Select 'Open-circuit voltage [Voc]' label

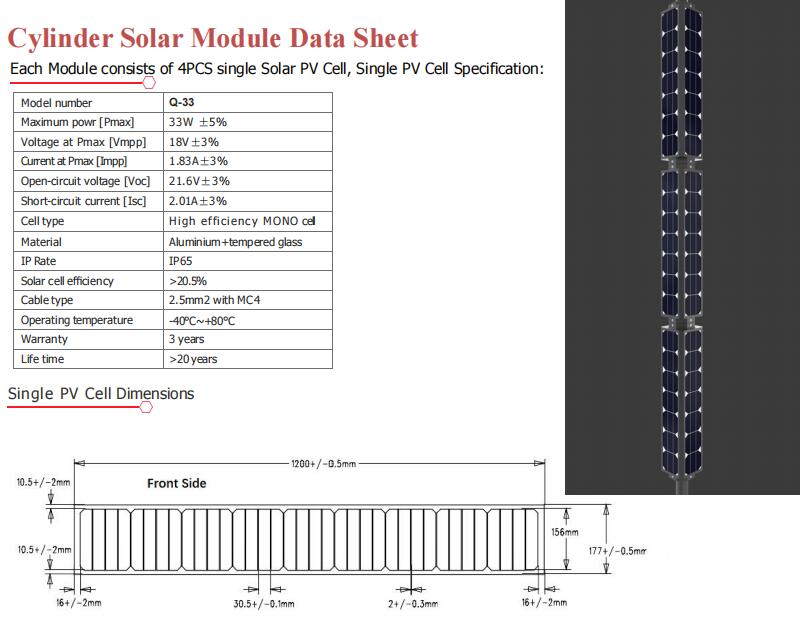click(86, 181)
